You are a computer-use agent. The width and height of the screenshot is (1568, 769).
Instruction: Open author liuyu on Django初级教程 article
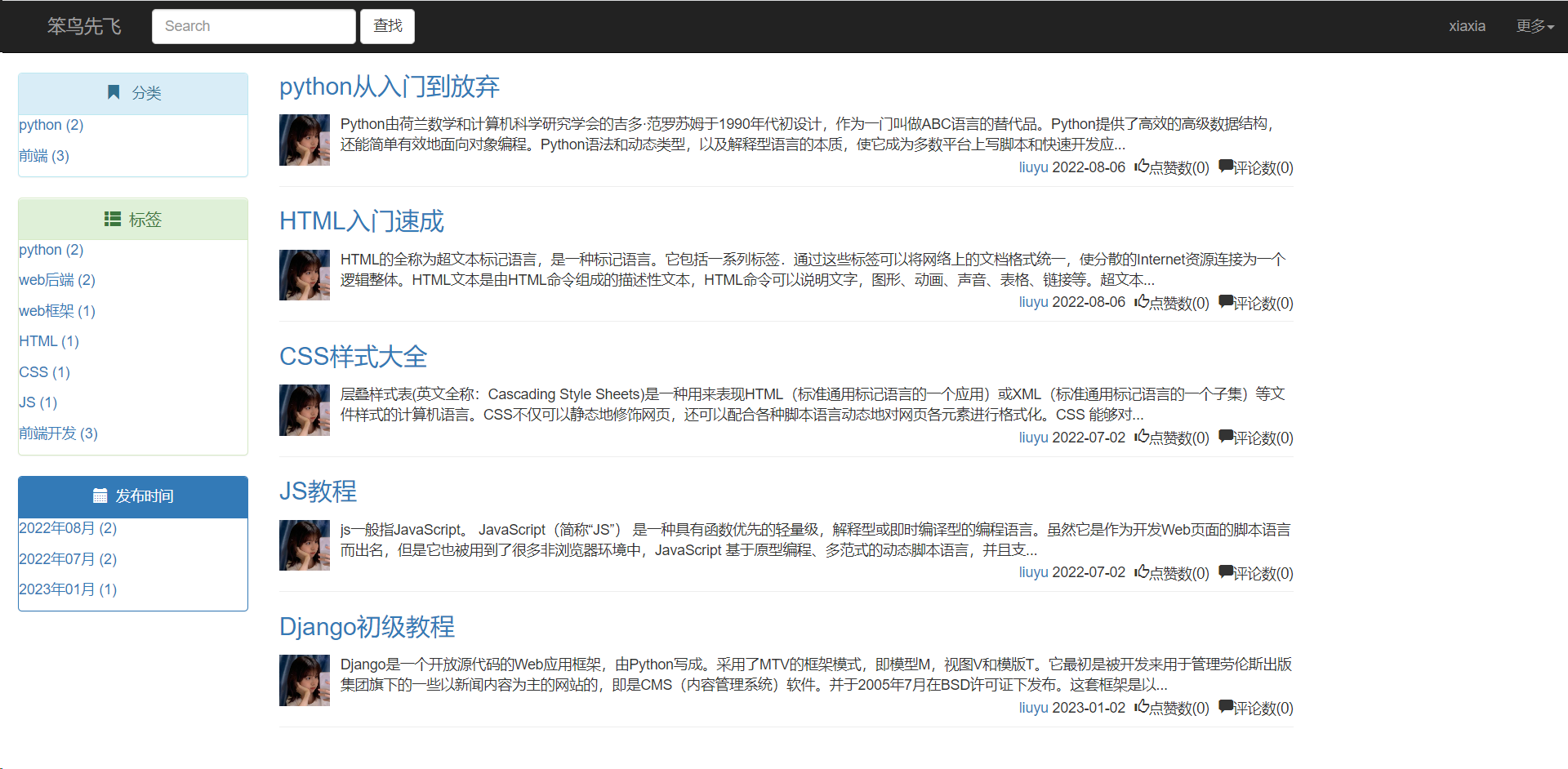click(x=1033, y=708)
